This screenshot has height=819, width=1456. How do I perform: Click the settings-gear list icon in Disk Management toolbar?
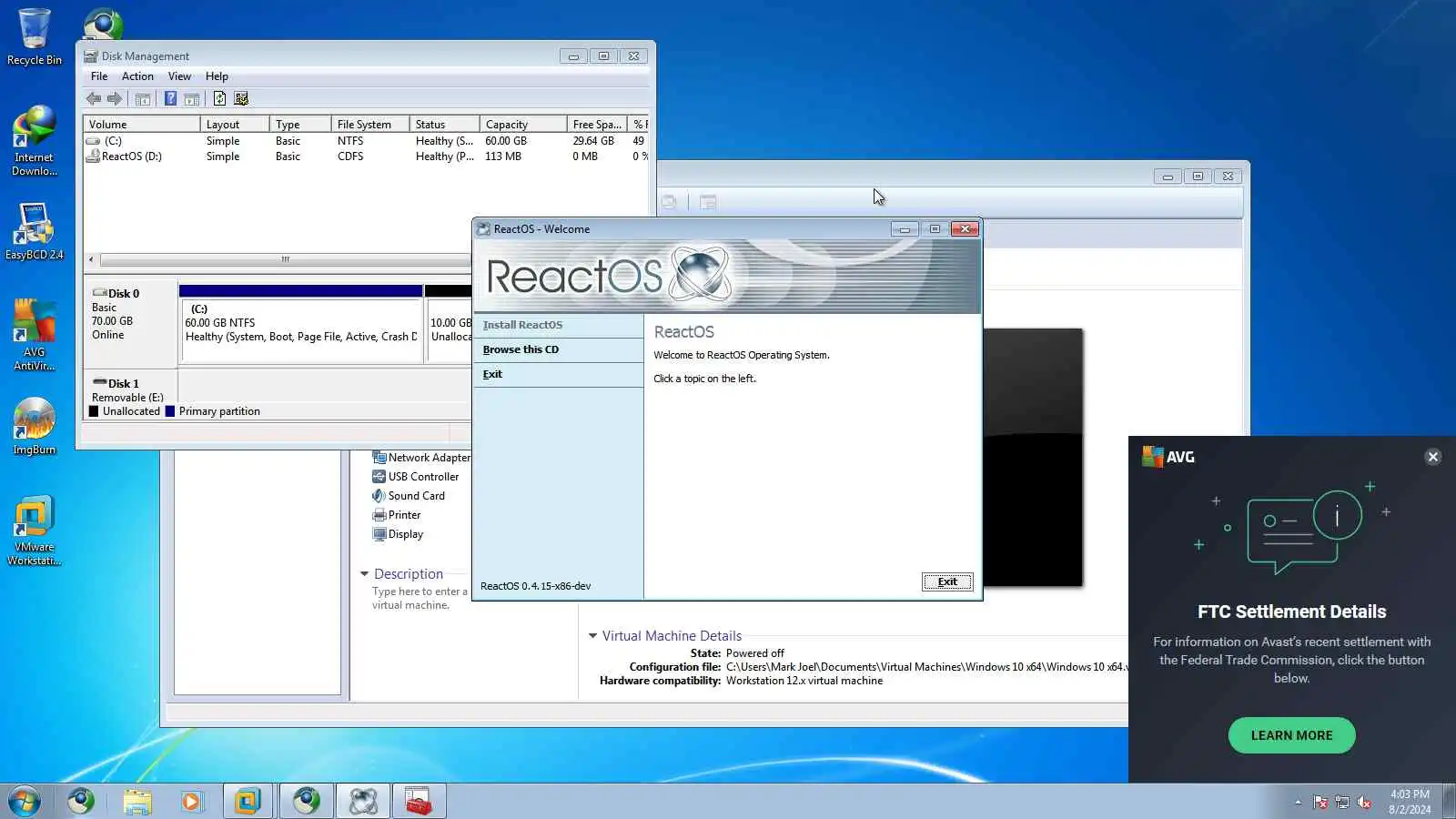[x=241, y=98]
